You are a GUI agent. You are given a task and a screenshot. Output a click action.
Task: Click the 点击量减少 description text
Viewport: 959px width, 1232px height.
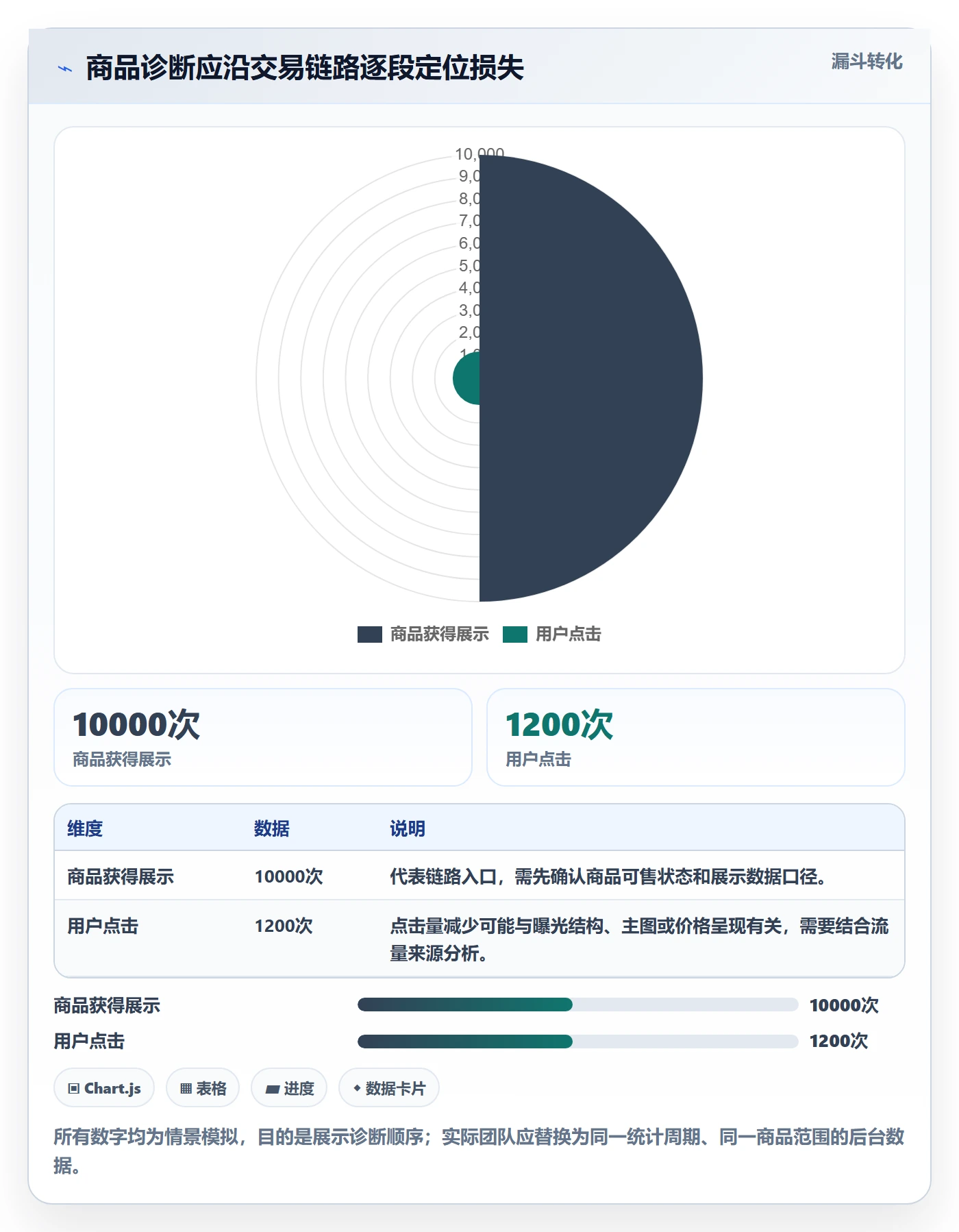[639, 939]
